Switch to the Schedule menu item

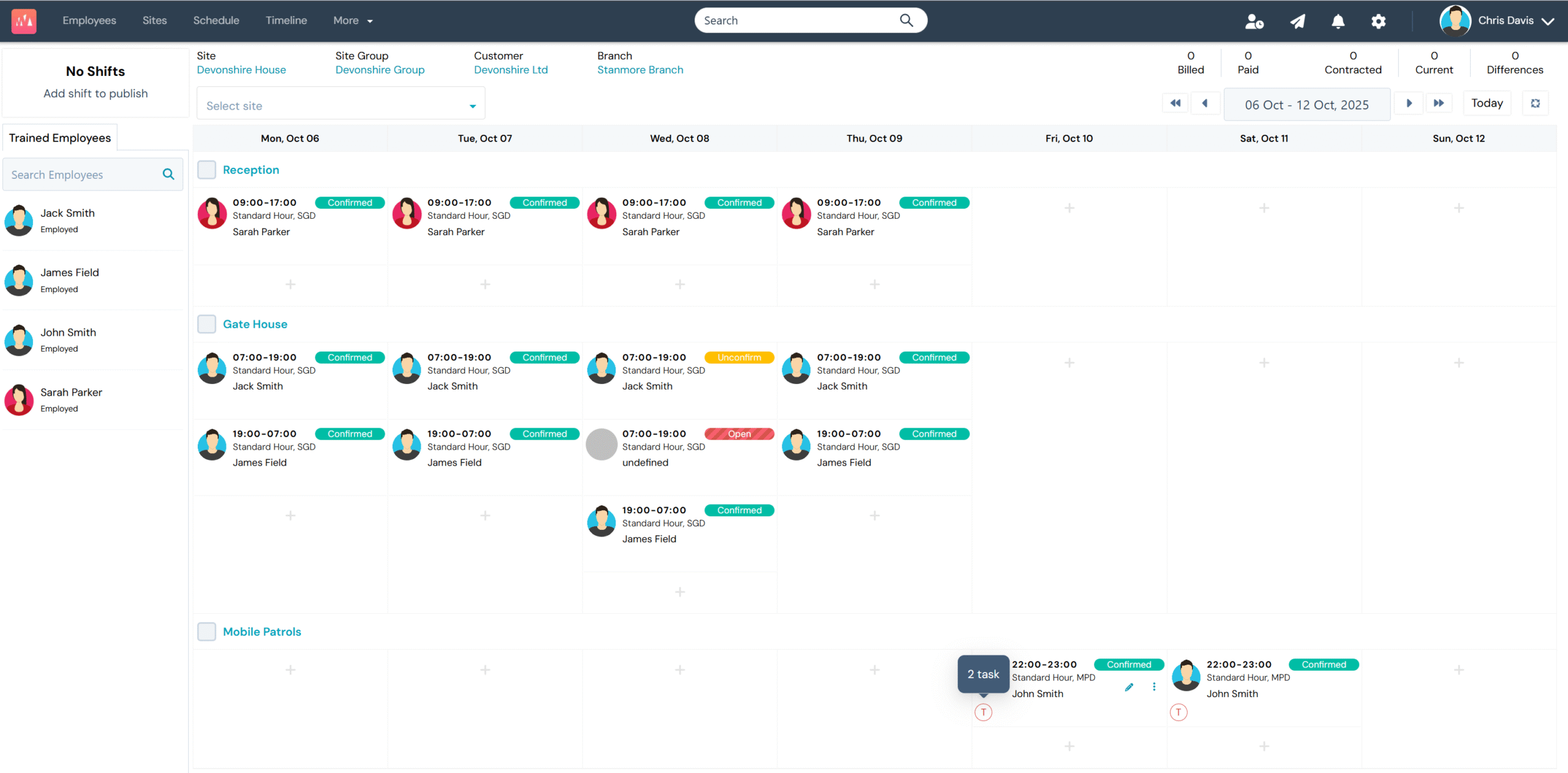click(216, 20)
